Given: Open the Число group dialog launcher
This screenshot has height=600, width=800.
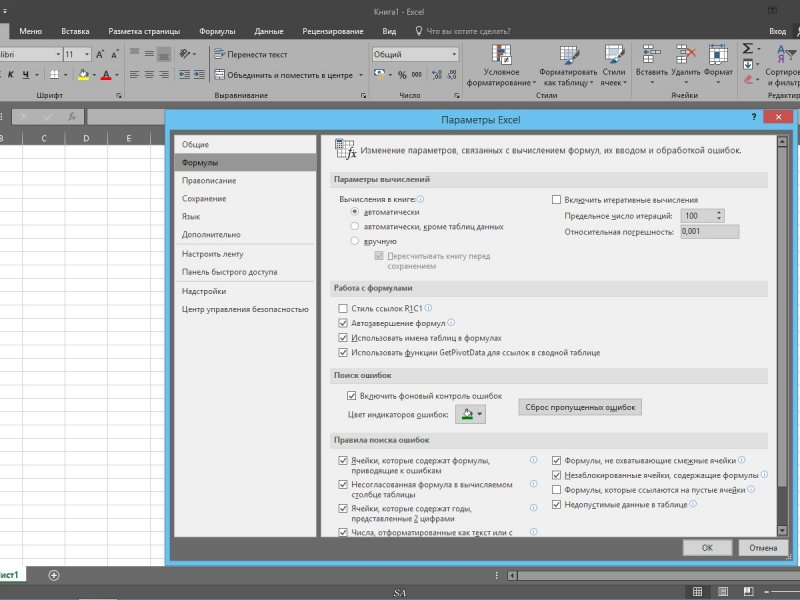Looking at the screenshot, I should pos(457,95).
